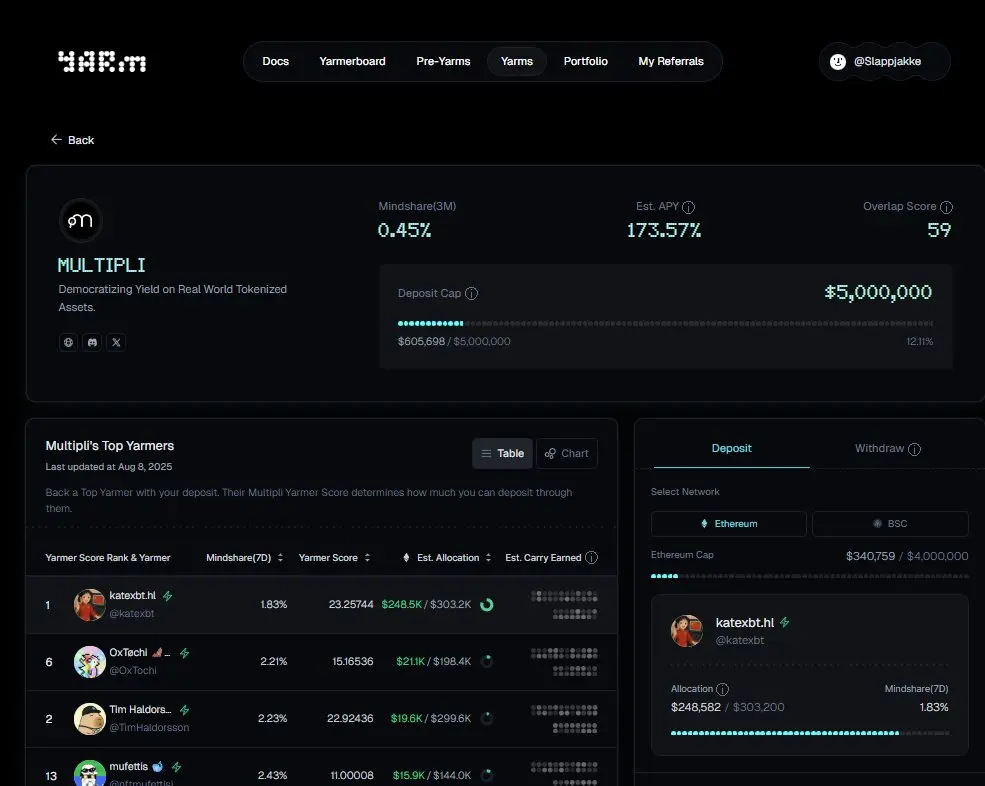Select katexbt.hl avatar in table

click(x=90, y=604)
